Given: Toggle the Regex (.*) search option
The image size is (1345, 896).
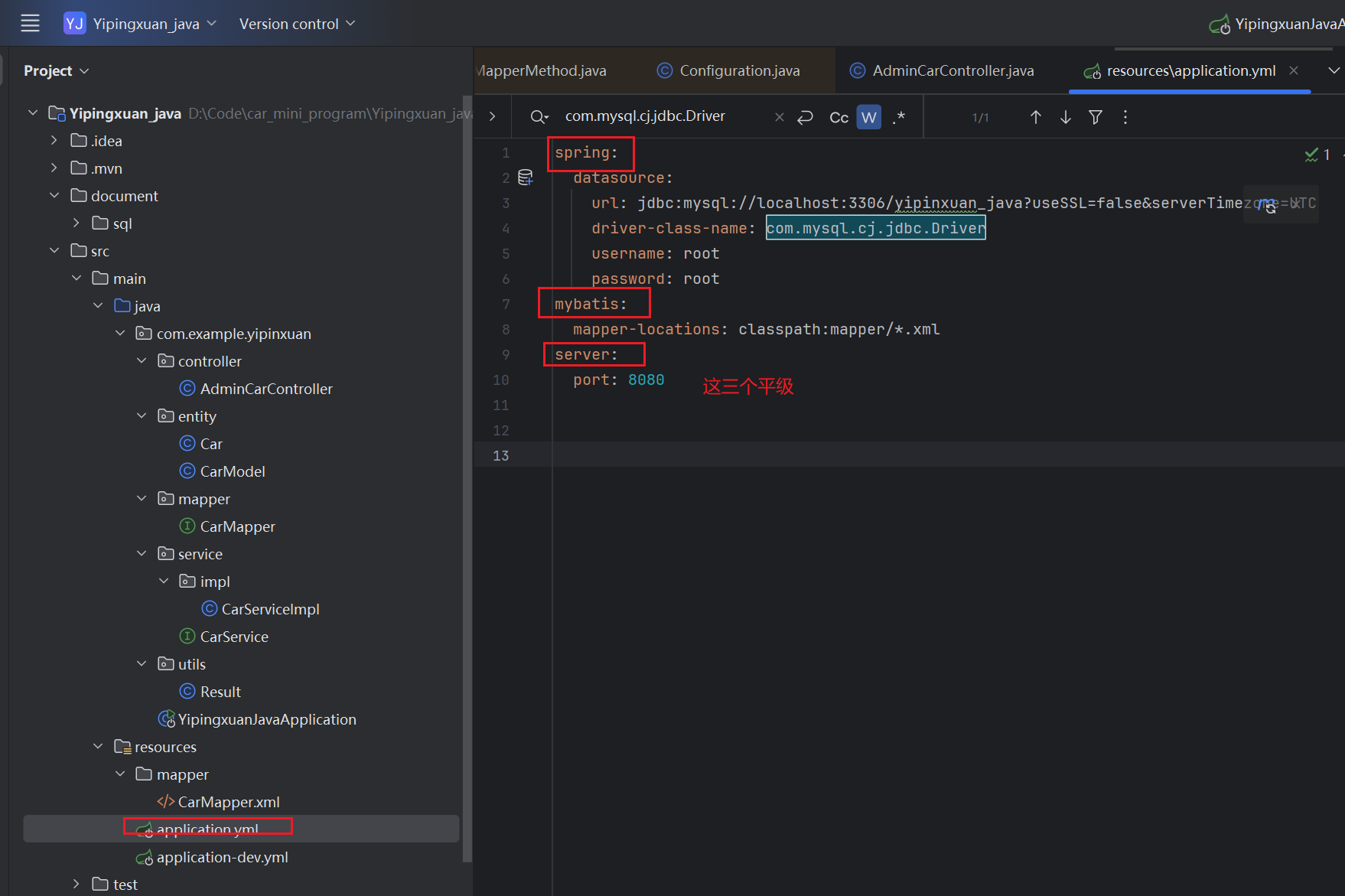Looking at the screenshot, I should (898, 117).
